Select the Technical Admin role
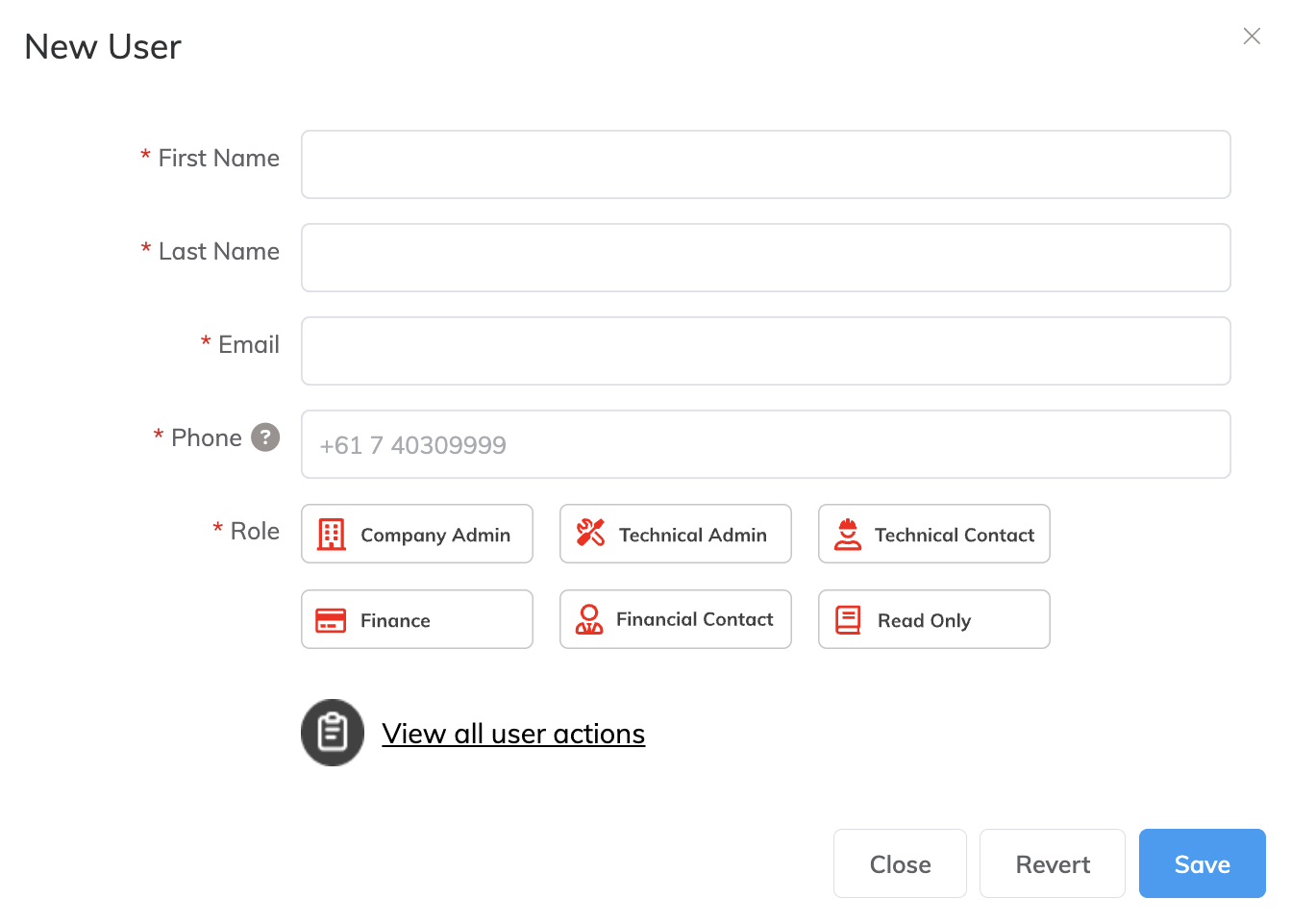Viewport: 1291px width, 924px height. (x=676, y=534)
